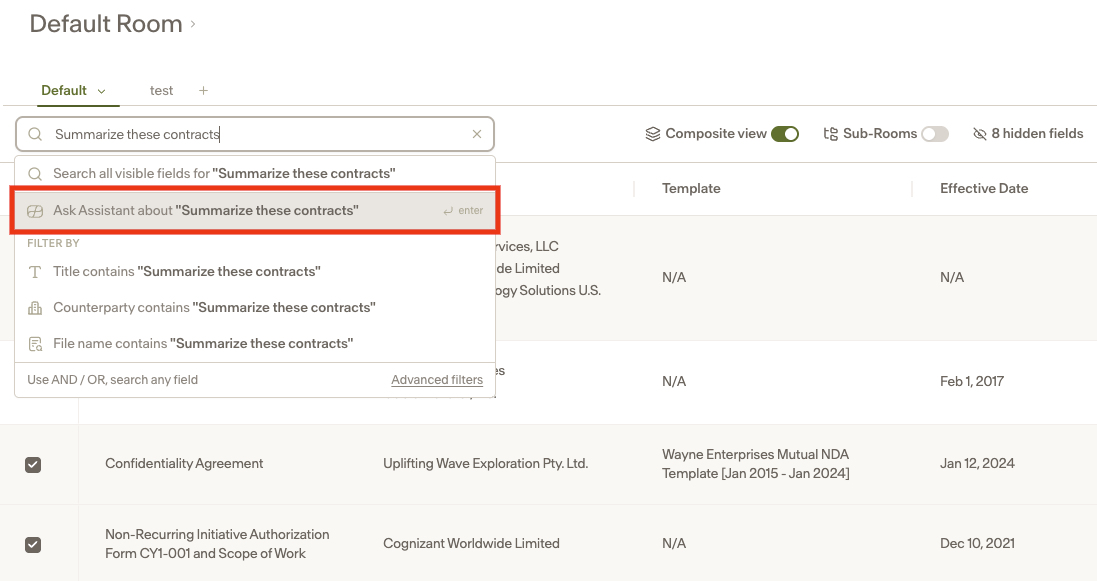The height and width of the screenshot is (581, 1097).
Task: Click Non-Recurring Initiative Authorization Form title cell
Action: tap(217, 544)
